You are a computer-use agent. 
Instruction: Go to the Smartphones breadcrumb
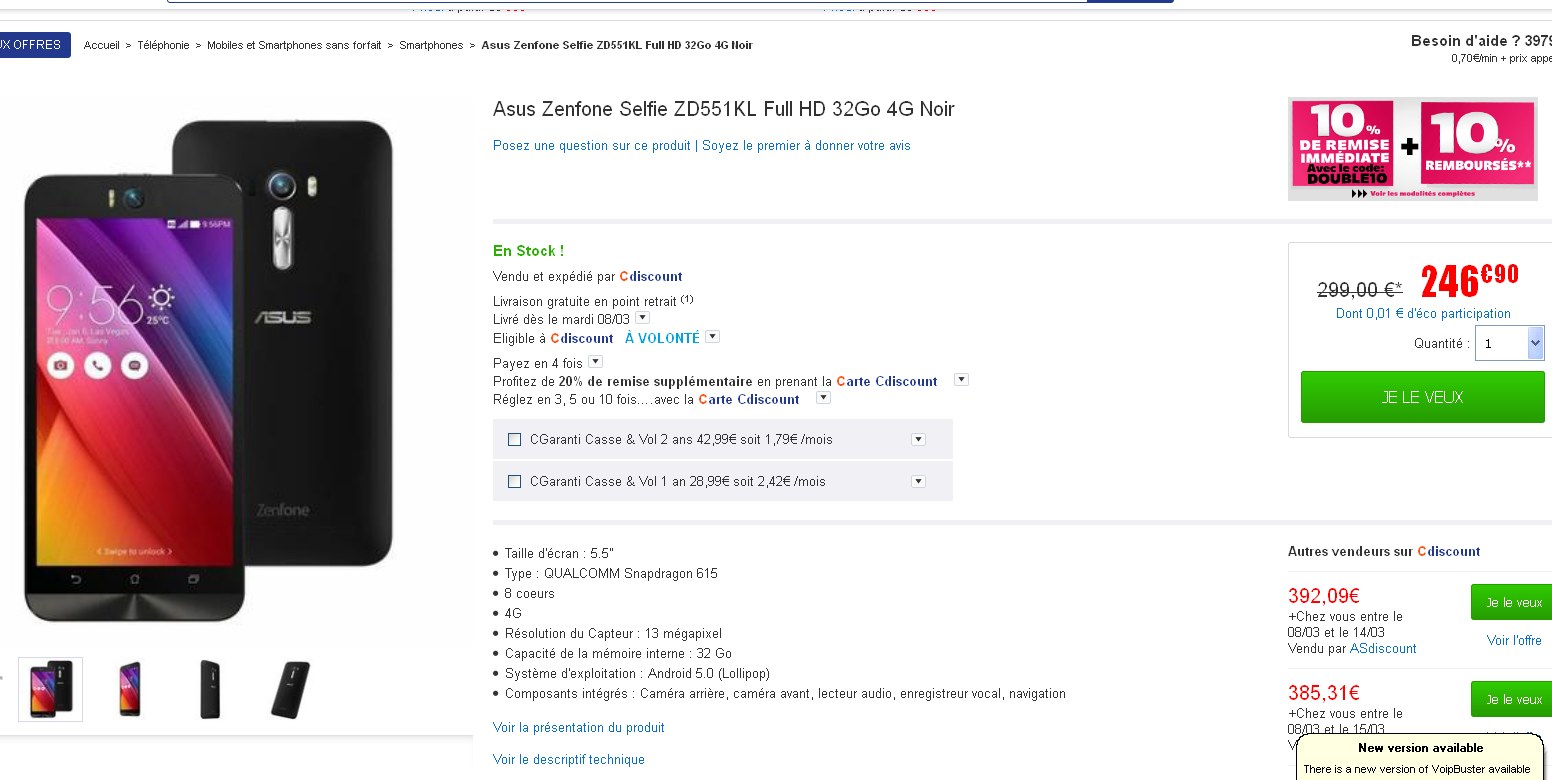pyautogui.click(x=431, y=45)
